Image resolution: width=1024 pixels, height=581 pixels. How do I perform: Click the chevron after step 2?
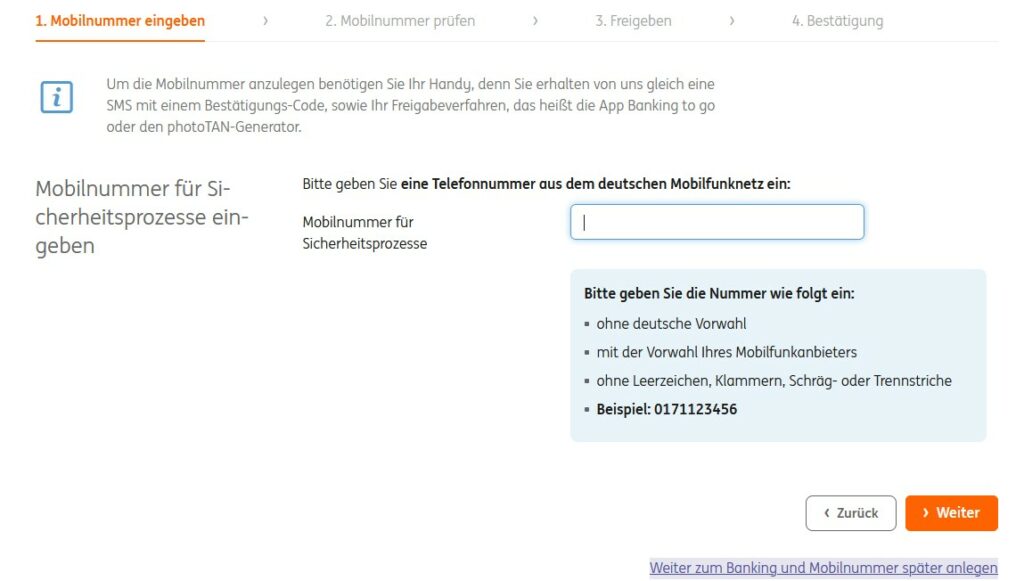pyautogui.click(x=536, y=21)
